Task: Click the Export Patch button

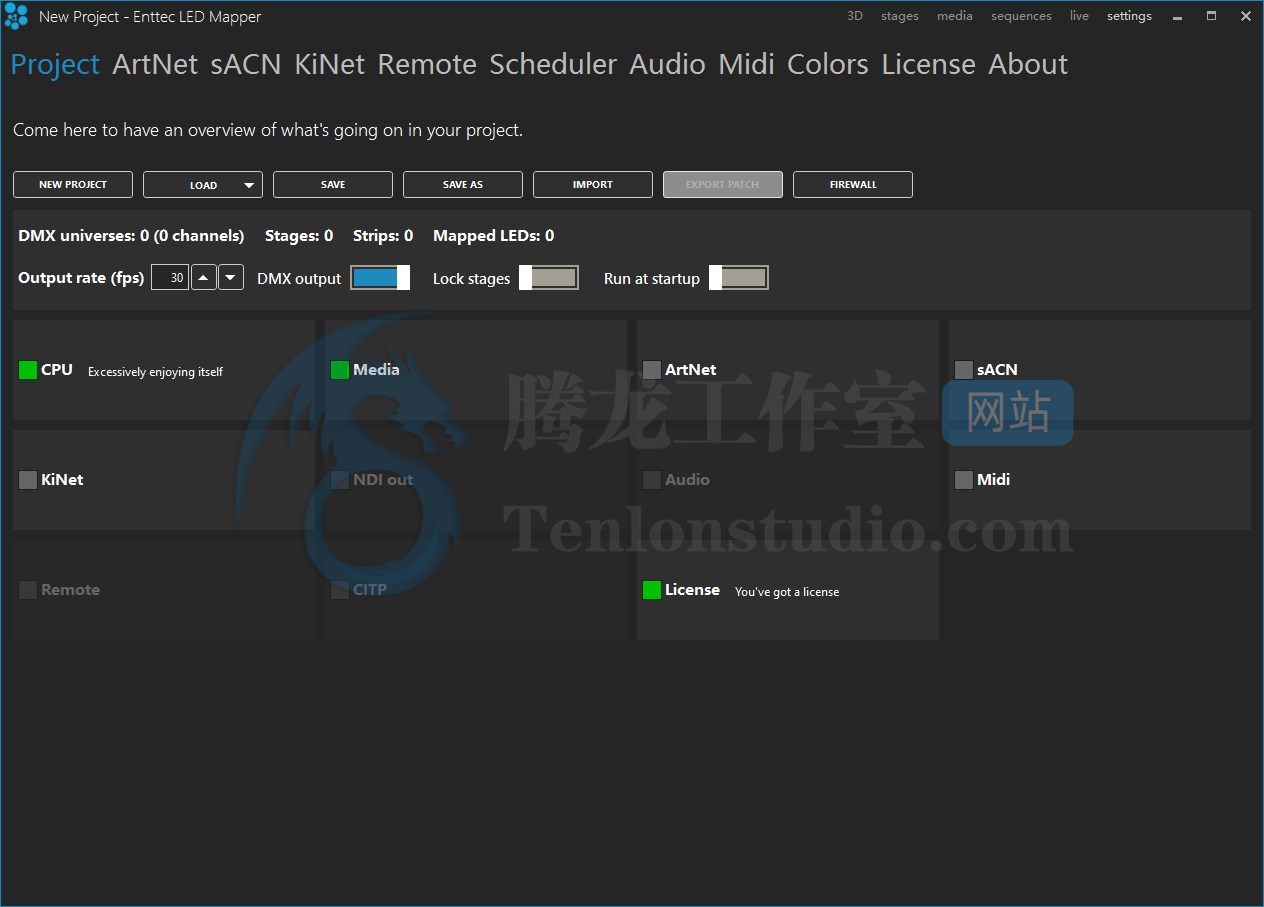Action: pos(723,185)
